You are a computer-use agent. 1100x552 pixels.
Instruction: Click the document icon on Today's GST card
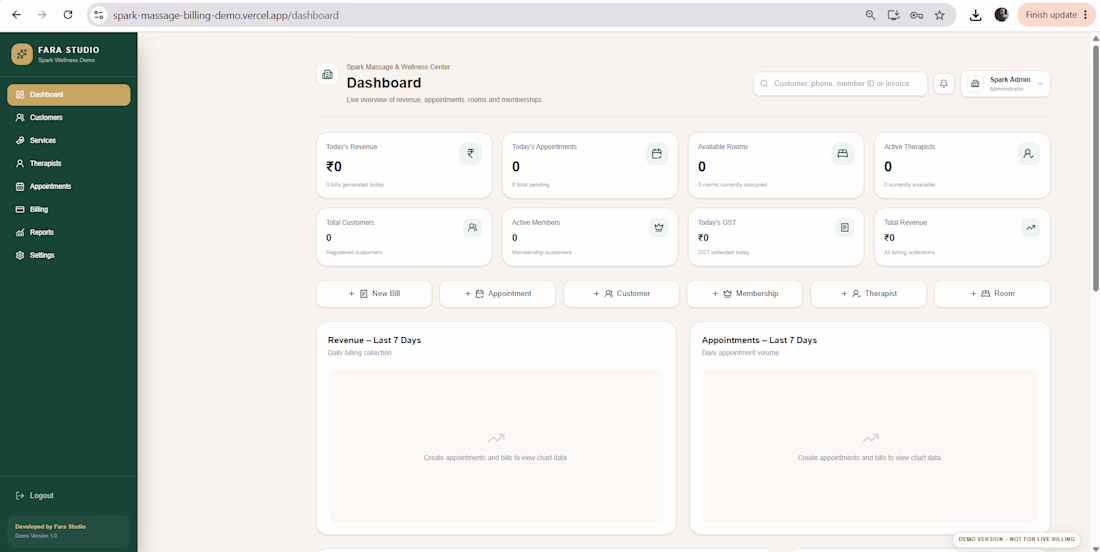[x=845, y=227]
